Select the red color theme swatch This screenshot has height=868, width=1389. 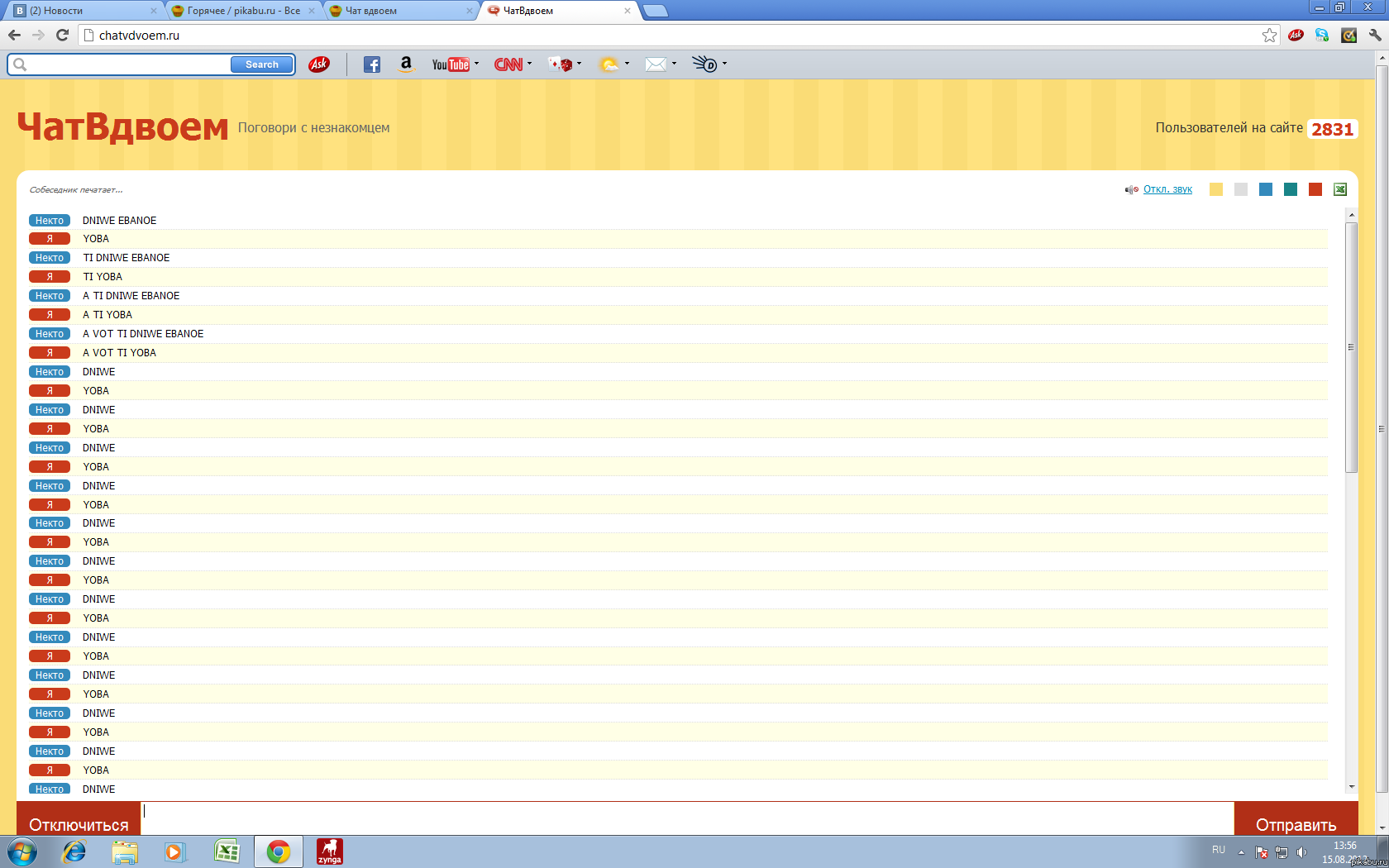(x=1315, y=189)
